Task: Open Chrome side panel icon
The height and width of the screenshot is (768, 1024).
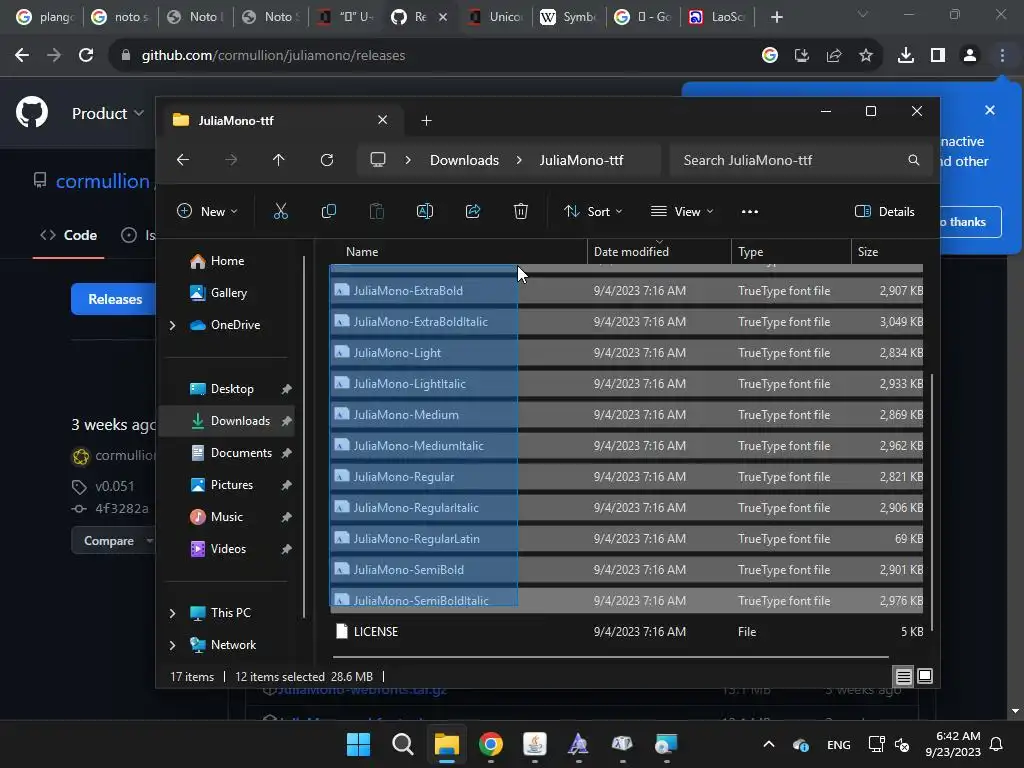Action: (x=938, y=56)
